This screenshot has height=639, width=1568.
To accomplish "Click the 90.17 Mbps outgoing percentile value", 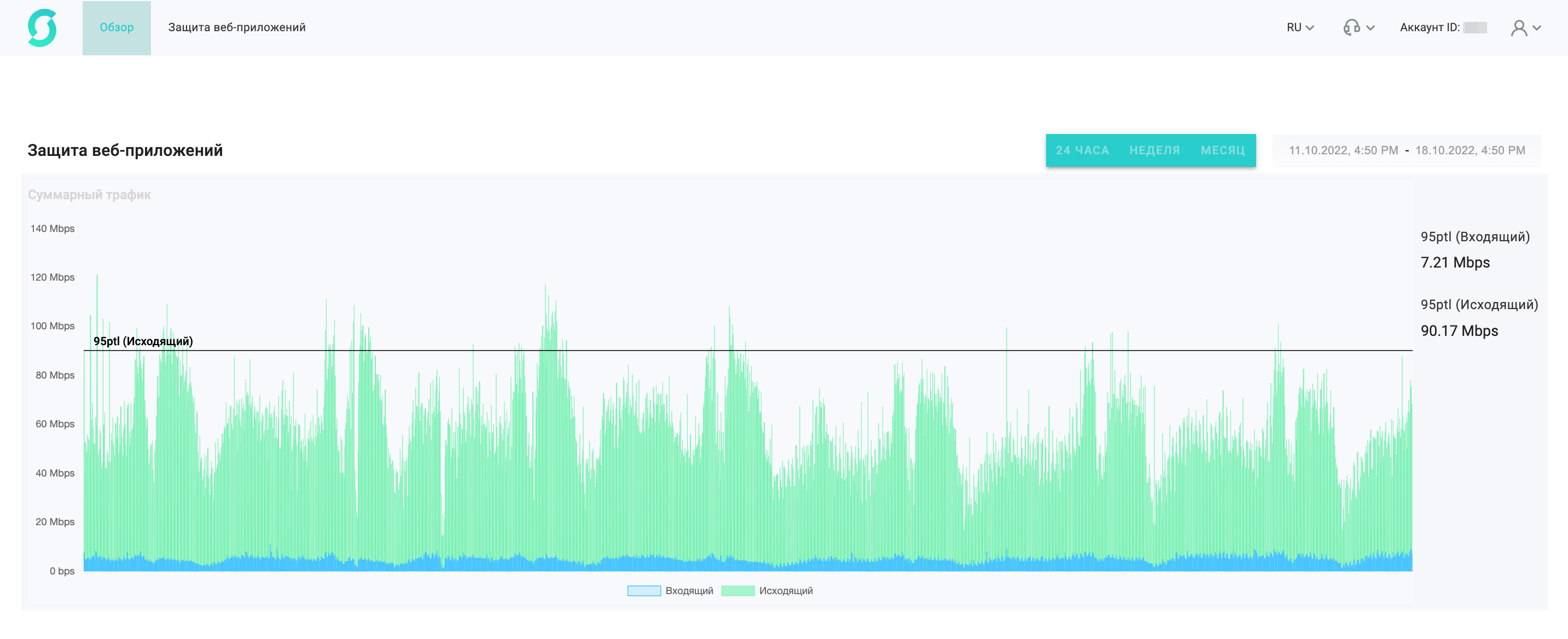I will (1459, 330).
